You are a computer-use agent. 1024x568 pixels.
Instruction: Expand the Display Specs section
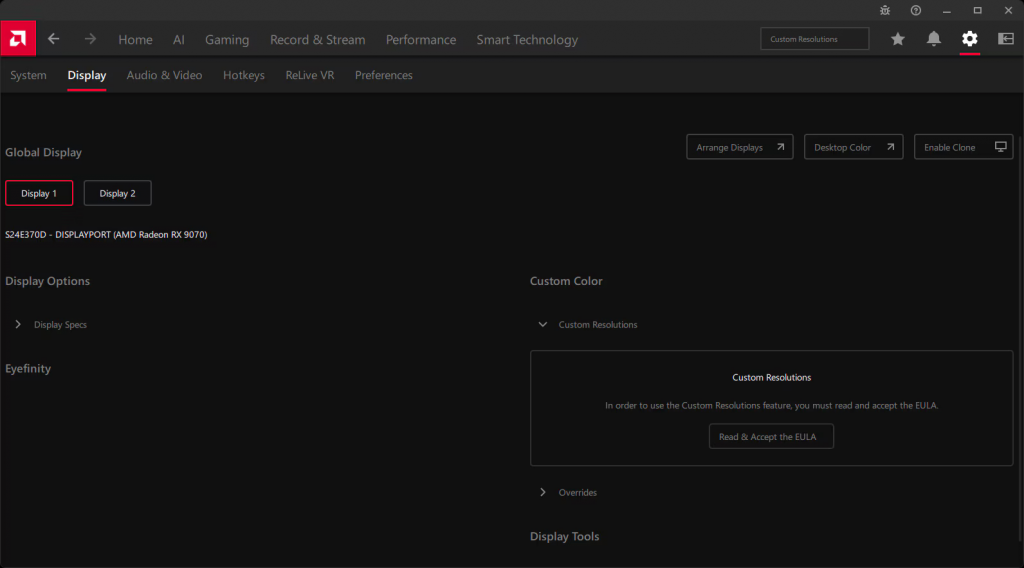[x=19, y=325]
